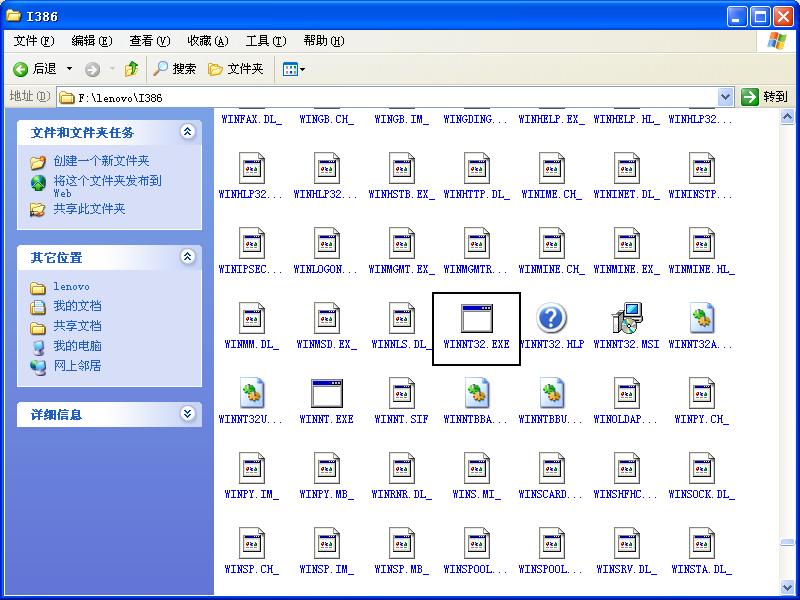Select the WINNT.EXE file icon
Viewport: 800px width, 600px height.
[327, 393]
